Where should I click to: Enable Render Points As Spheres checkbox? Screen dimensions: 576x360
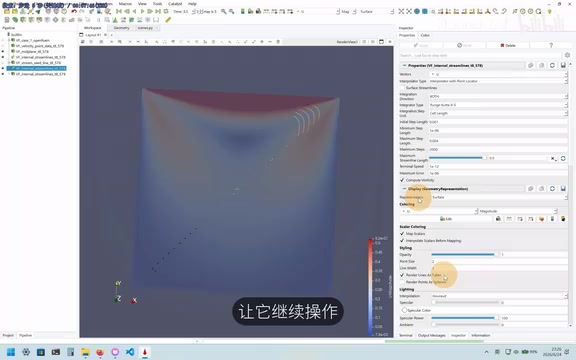point(402,282)
